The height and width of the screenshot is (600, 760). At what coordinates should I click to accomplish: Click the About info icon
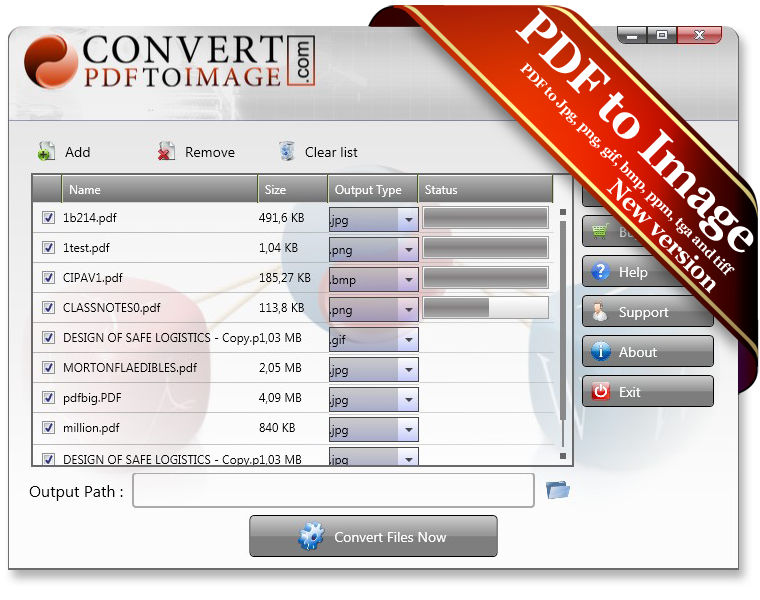pyautogui.click(x=601, y=351)
